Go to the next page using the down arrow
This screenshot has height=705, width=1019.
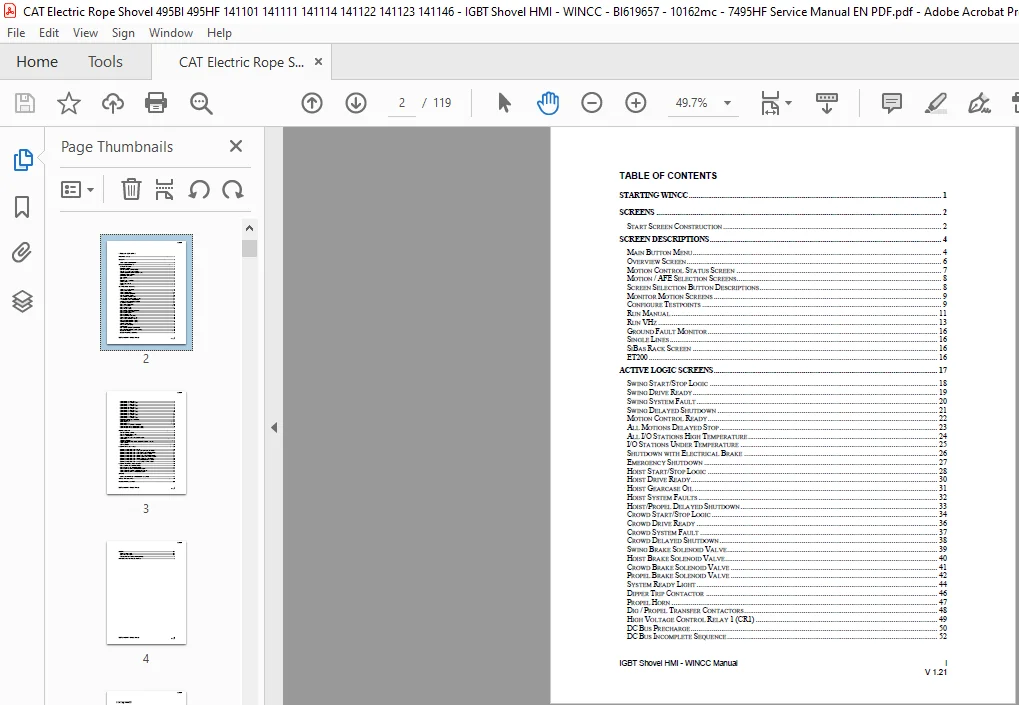[356, 103]
